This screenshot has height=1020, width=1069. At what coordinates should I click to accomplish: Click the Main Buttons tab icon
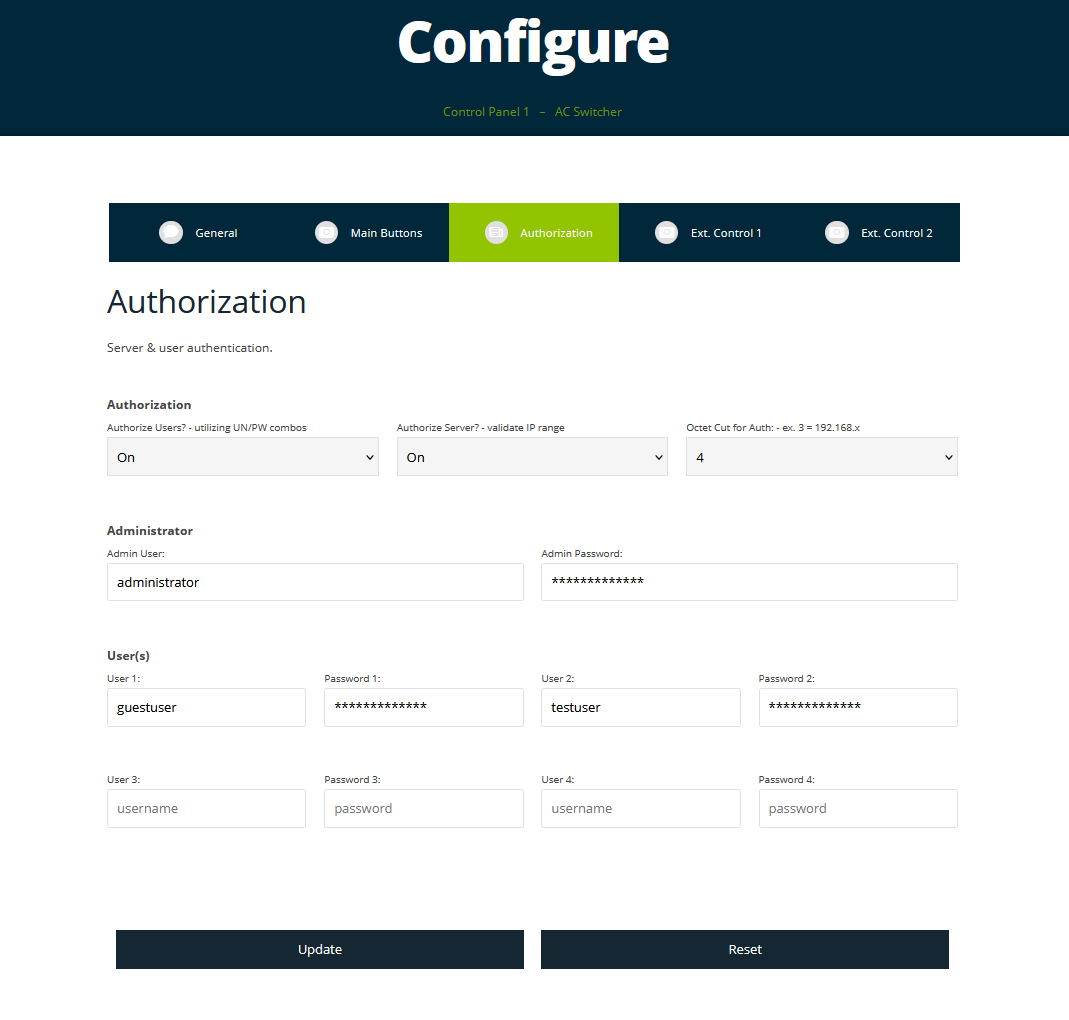[x=326, y=233]
